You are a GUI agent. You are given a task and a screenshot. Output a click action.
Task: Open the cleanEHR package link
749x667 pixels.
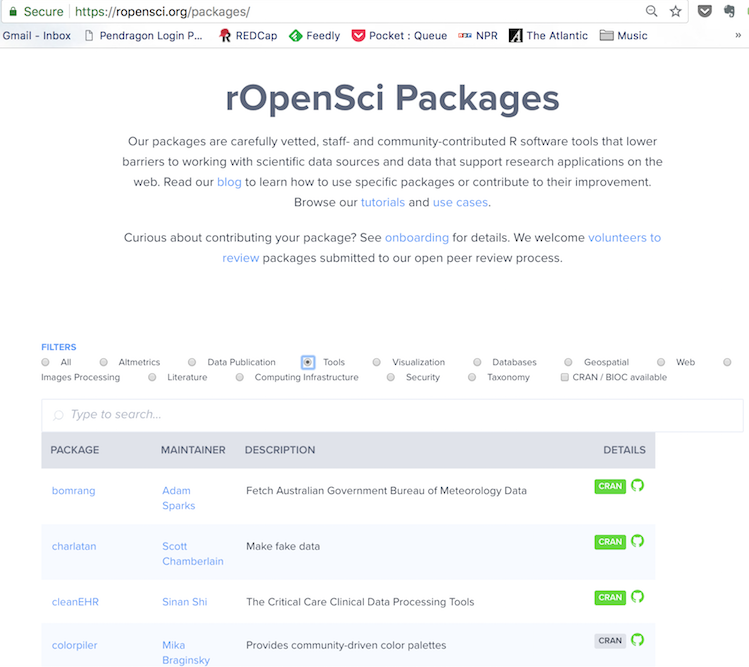[75, 602]
